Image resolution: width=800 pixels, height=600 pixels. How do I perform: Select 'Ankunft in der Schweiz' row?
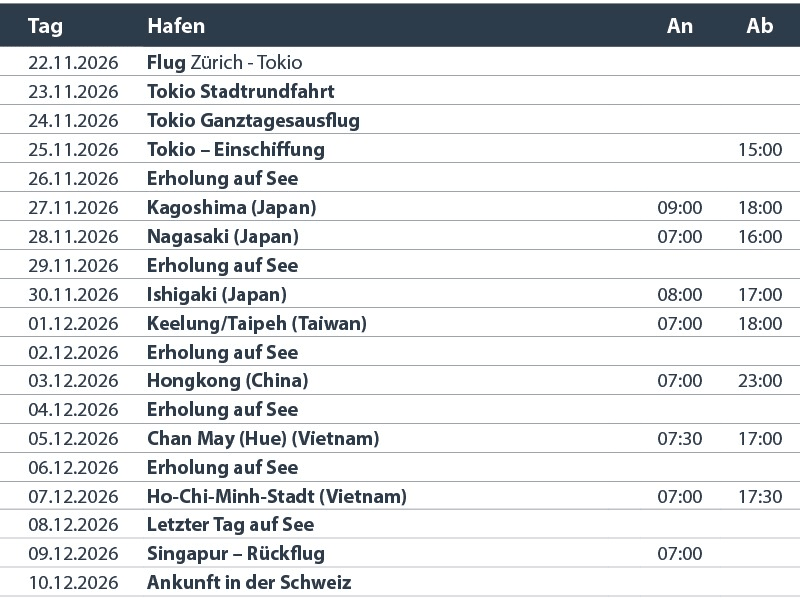click(x=249, y=583)
